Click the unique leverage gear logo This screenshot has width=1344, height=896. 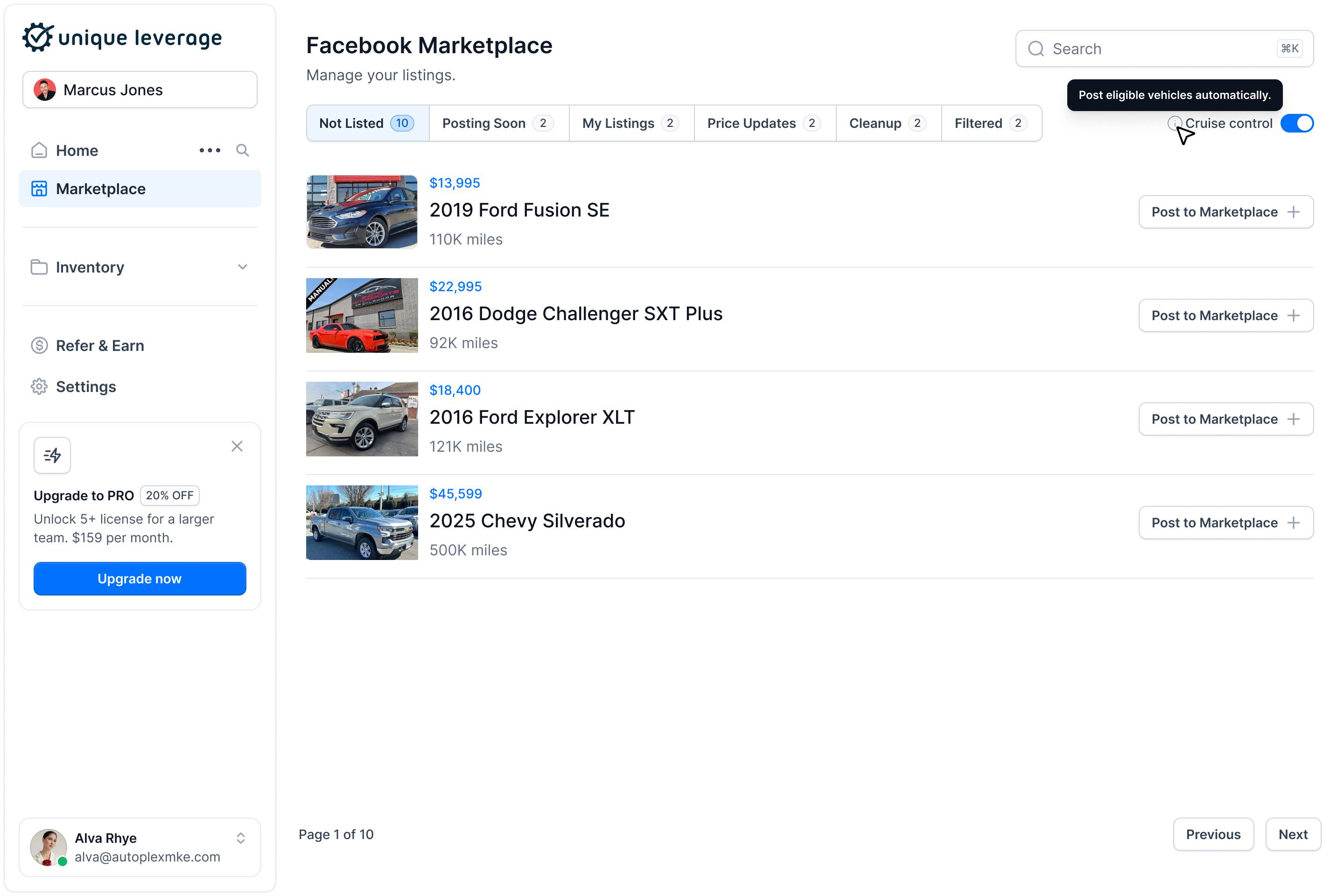(x=38, y=38)
